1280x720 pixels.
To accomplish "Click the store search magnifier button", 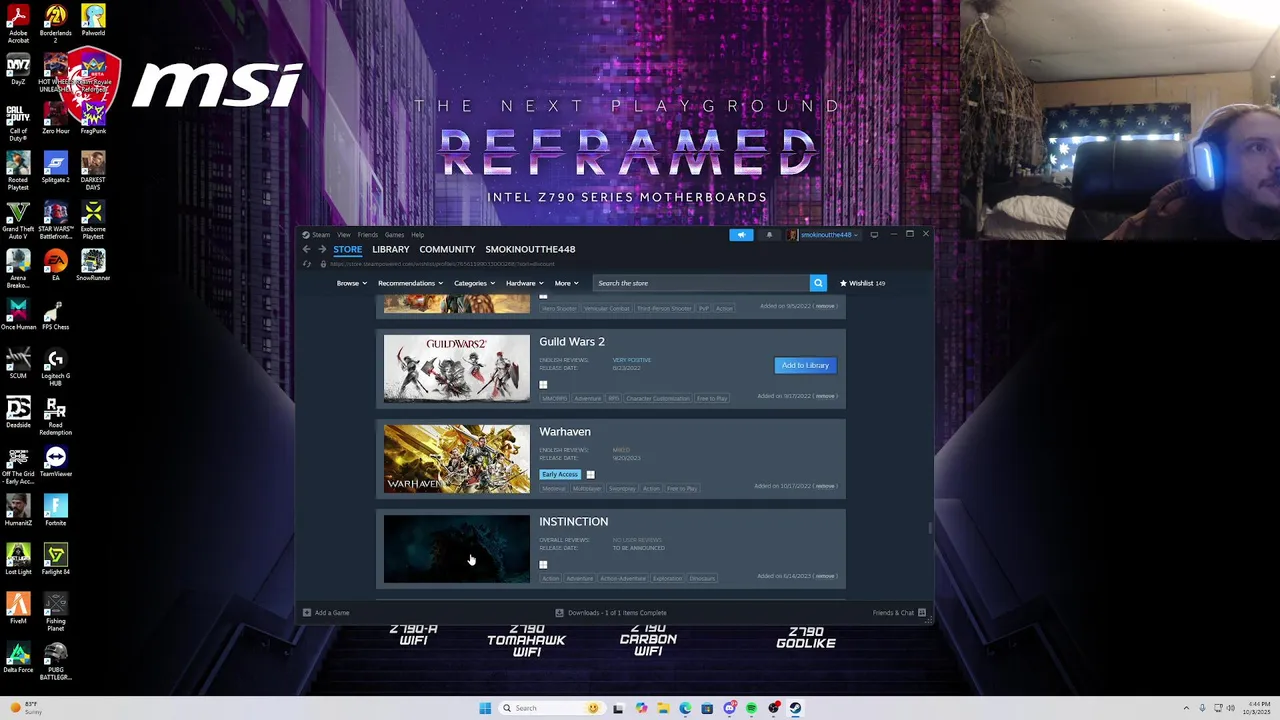I will click(818, 283).
